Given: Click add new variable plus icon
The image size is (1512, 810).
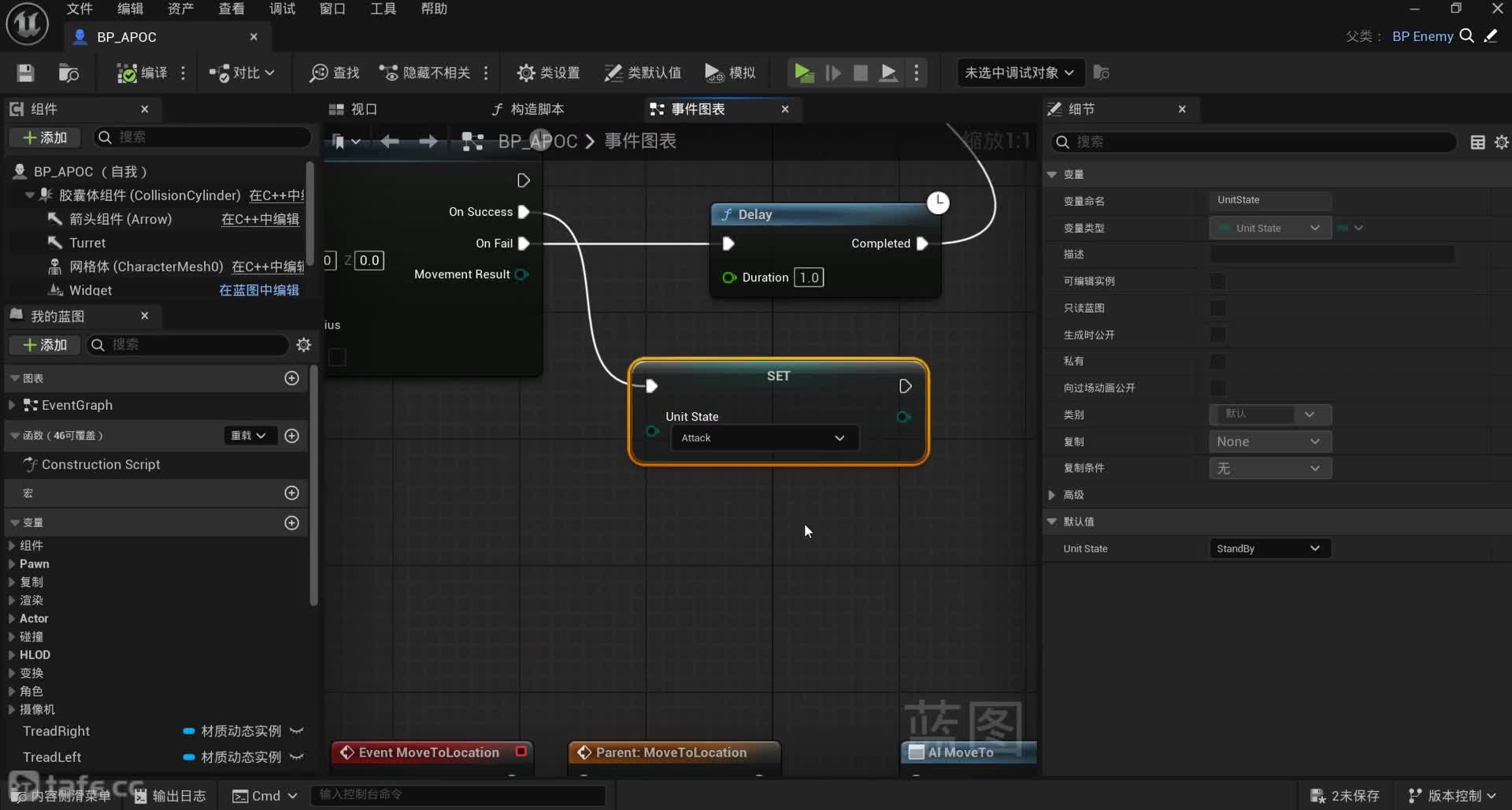Looking at the screenshot, I should (291, 523).
